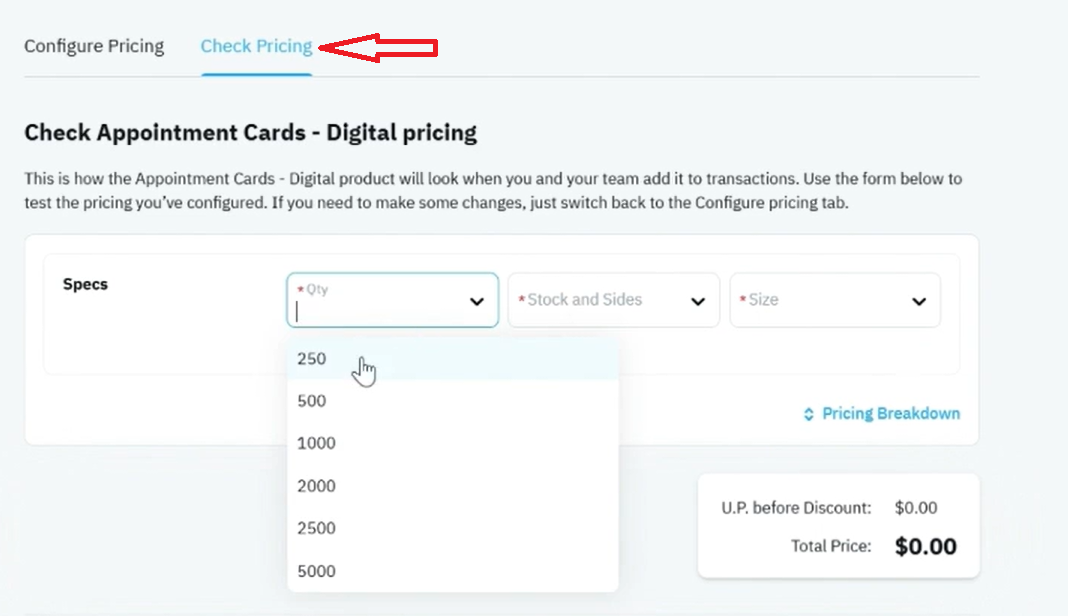Image resolution: width=1068 pixels, height=616 pixels.
Task: Open the Check Pricing tab
Action: tap(256, 46)
